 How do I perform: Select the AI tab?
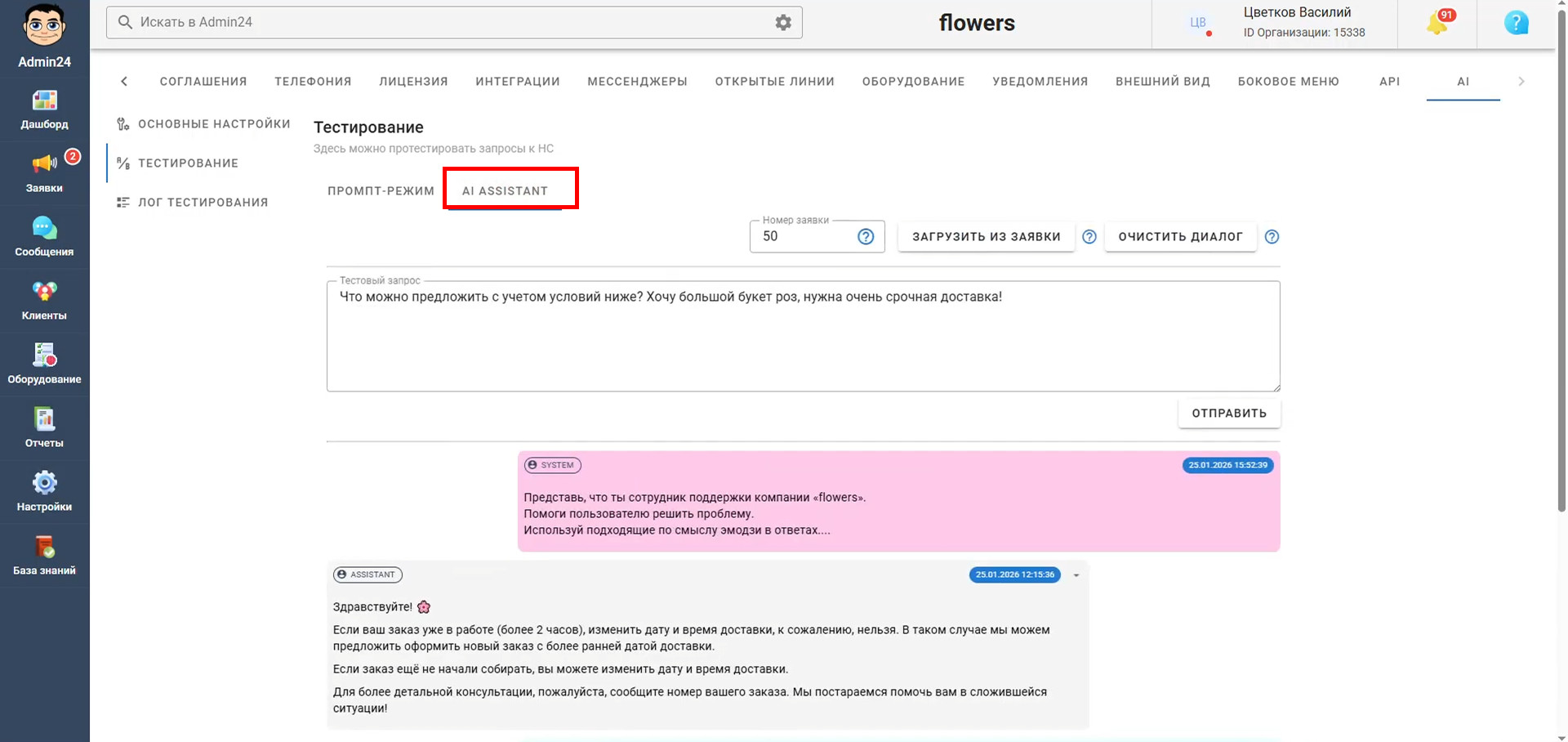(x=1463, y=82)
